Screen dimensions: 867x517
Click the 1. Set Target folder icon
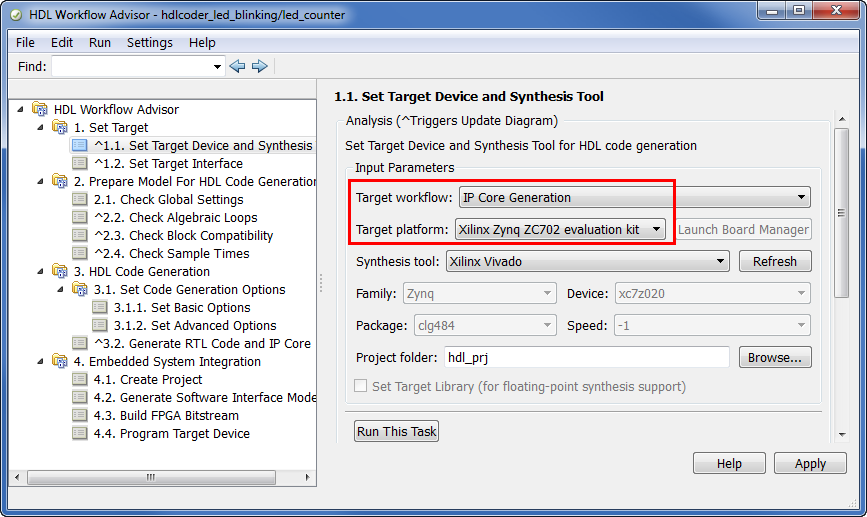[60, 127]
